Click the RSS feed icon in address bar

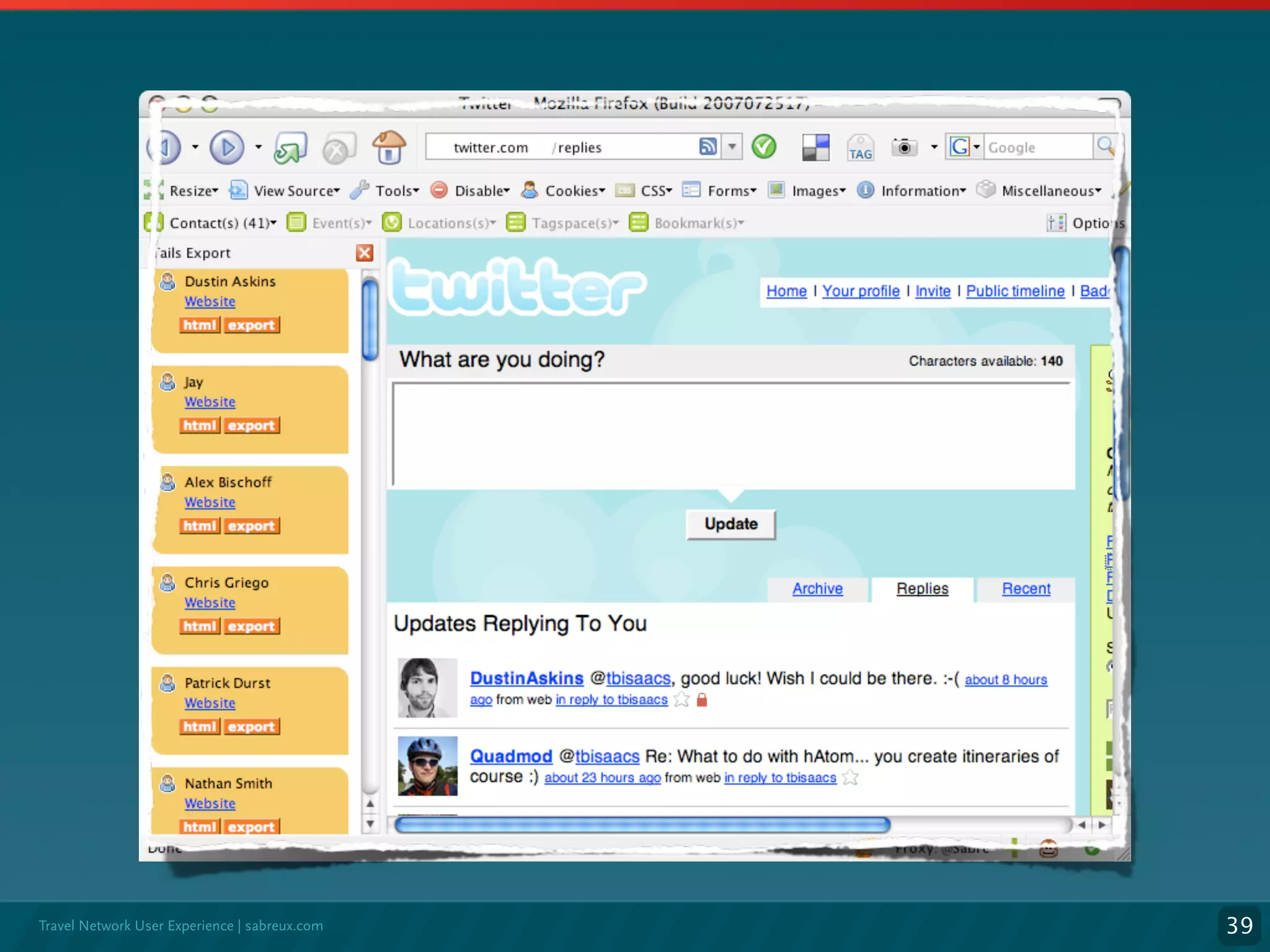click(x=708, y=146)
